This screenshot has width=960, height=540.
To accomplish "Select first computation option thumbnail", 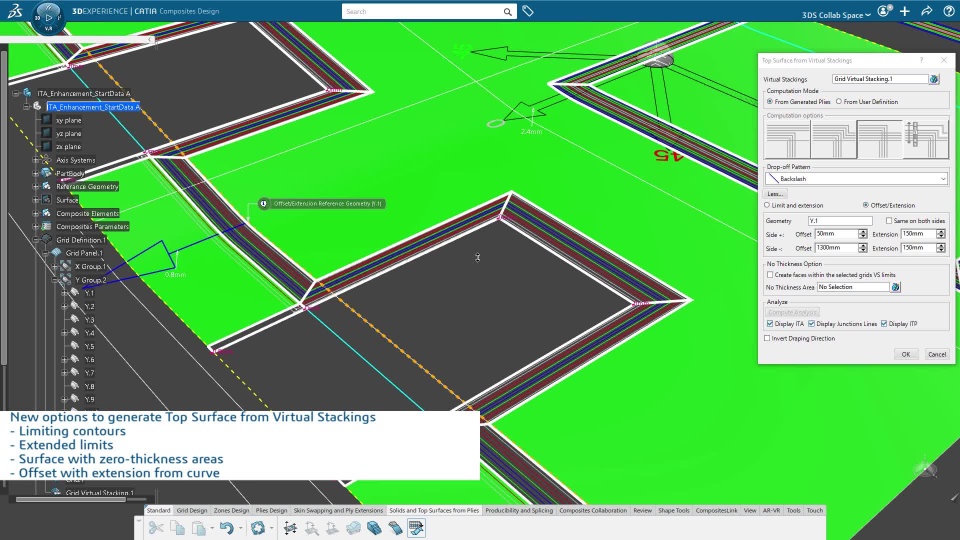I will [x=787, y=140].
